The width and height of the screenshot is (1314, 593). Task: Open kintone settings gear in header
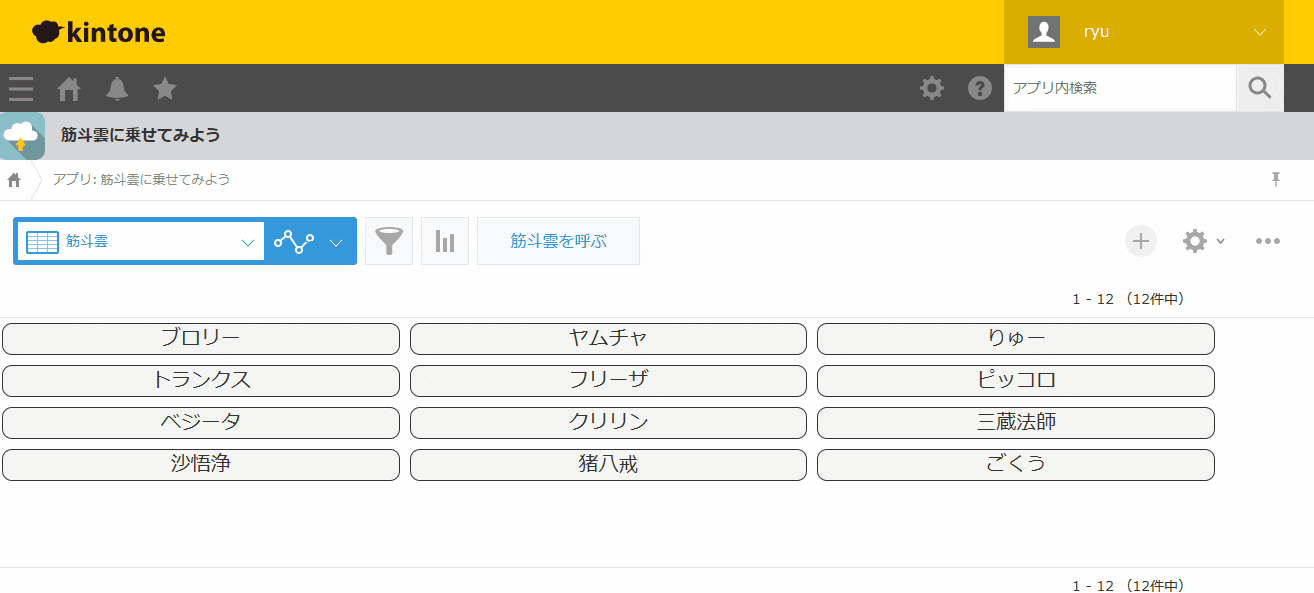click(x=932, y=88)
